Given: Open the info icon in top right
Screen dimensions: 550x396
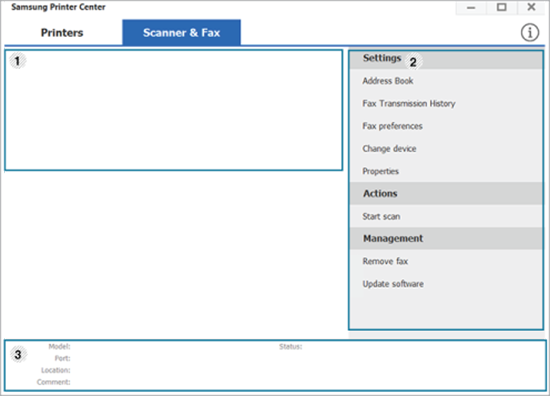Looking at the screenshot, I should [x=529, y=33].
